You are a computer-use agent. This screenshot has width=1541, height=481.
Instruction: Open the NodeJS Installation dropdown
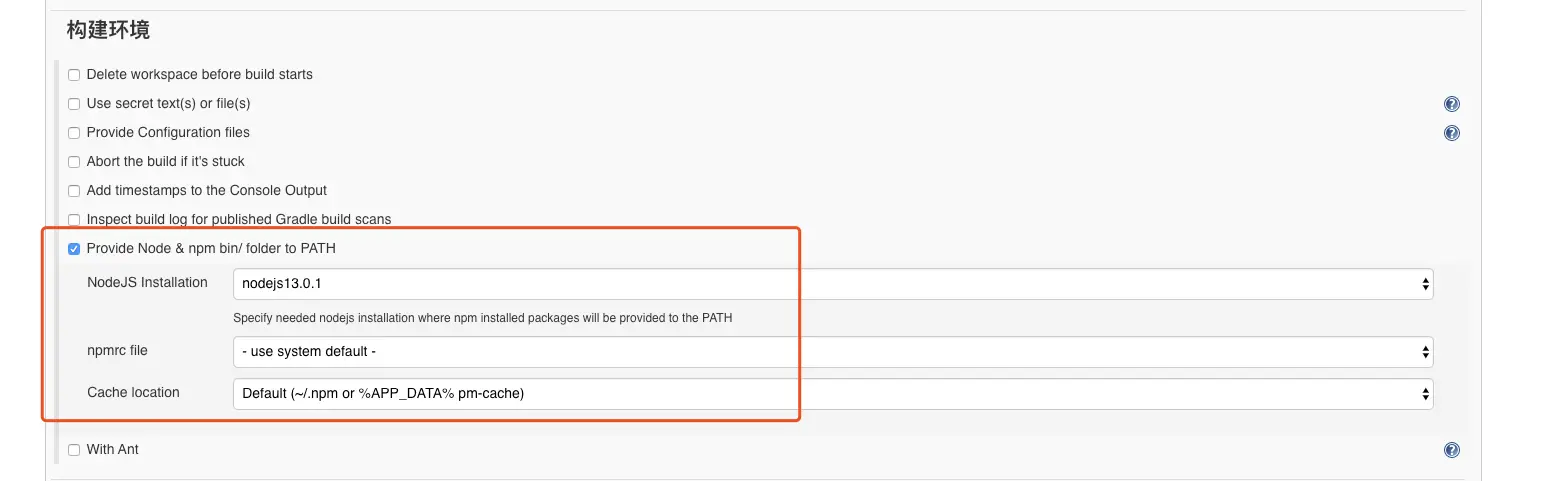(833, 284)
